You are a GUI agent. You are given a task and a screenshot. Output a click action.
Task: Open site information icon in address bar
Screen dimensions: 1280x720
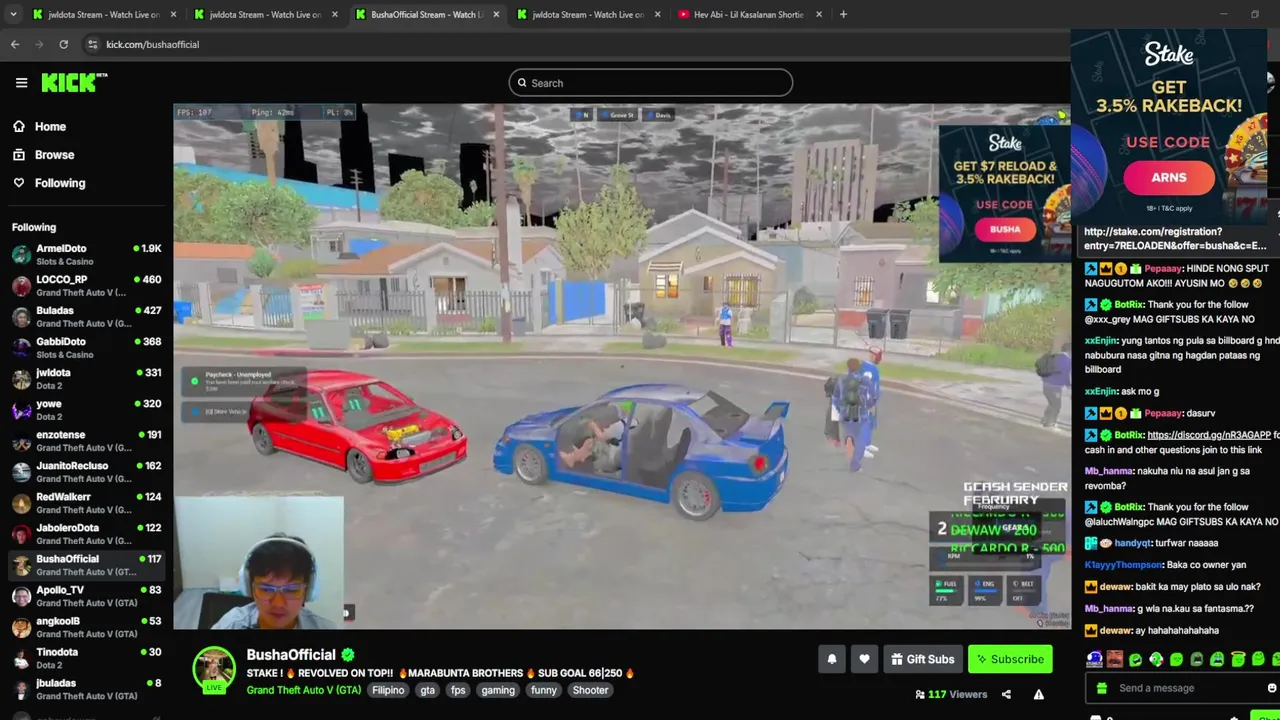92,44
